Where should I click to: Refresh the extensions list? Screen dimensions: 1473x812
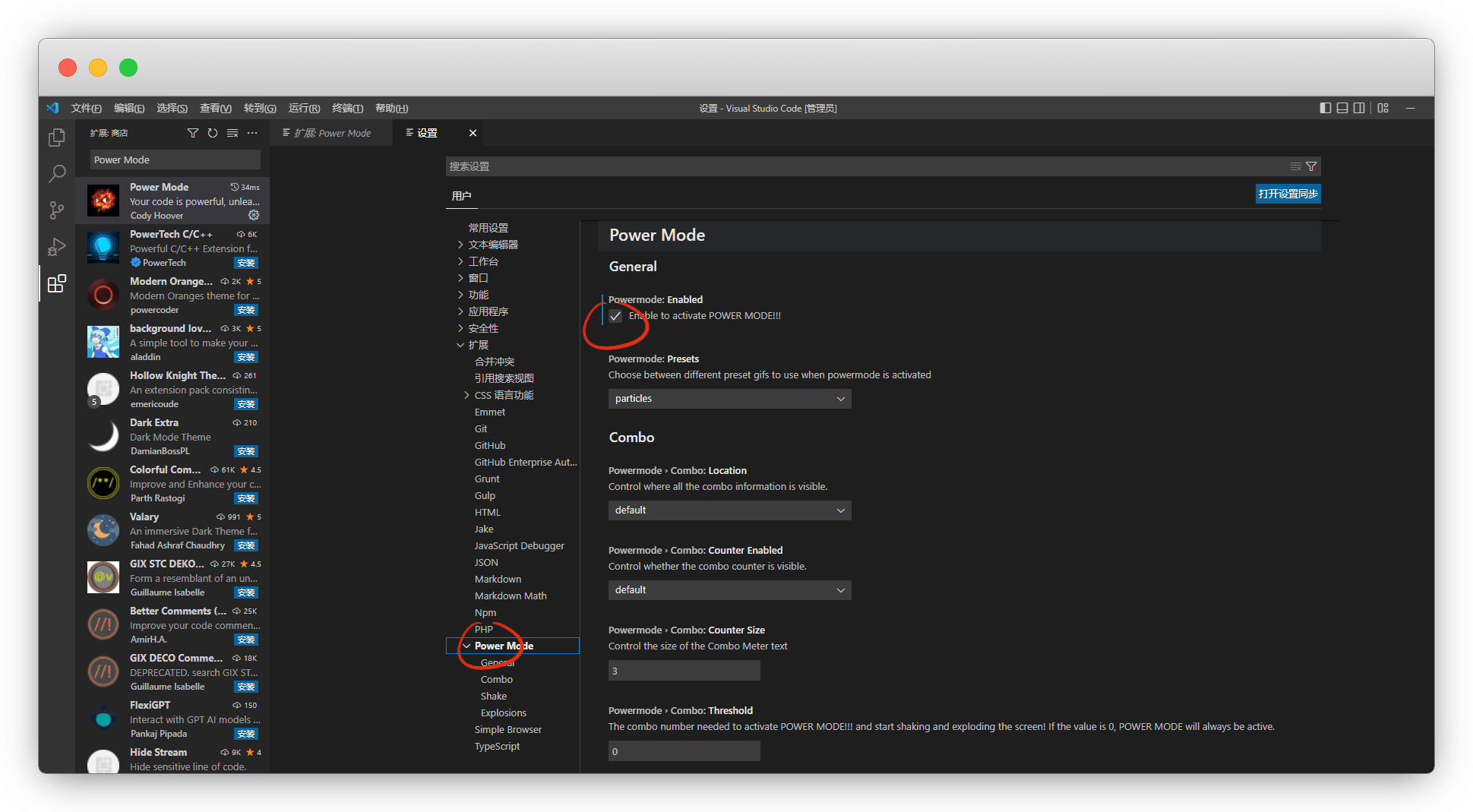point(213,133)
